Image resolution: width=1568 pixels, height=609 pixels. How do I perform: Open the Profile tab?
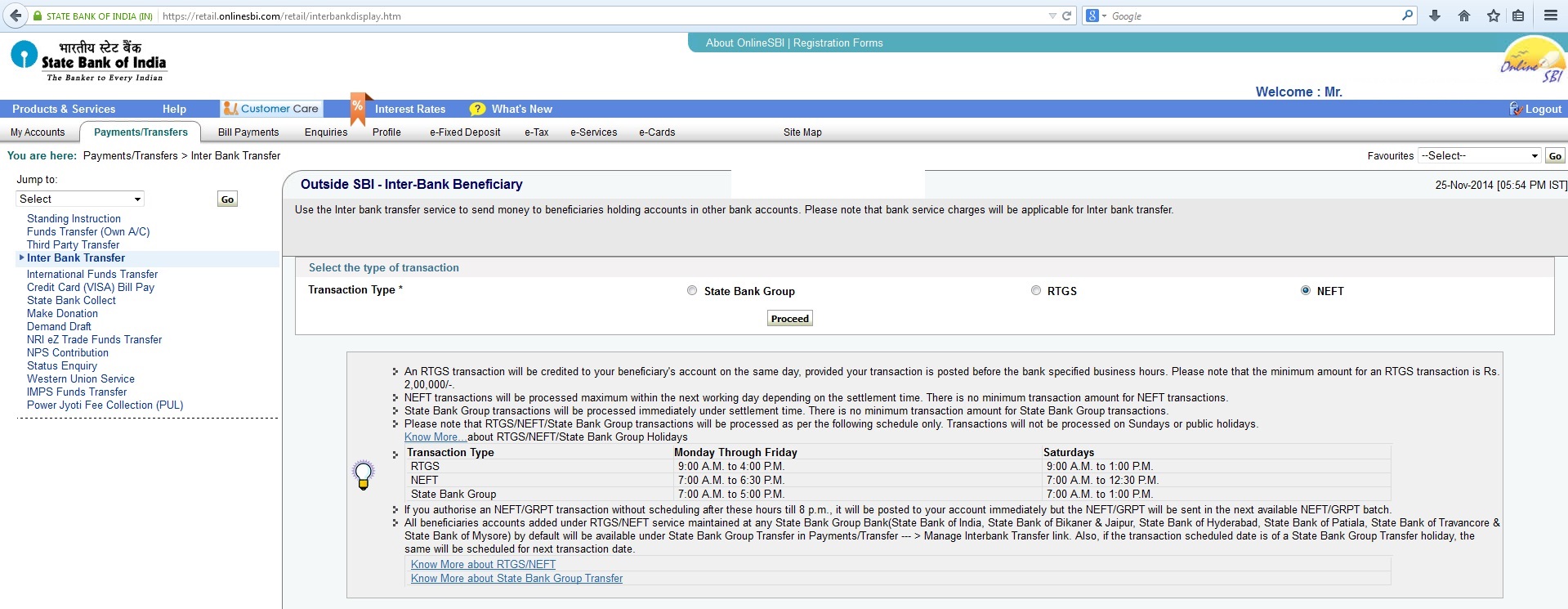(386, 132)
